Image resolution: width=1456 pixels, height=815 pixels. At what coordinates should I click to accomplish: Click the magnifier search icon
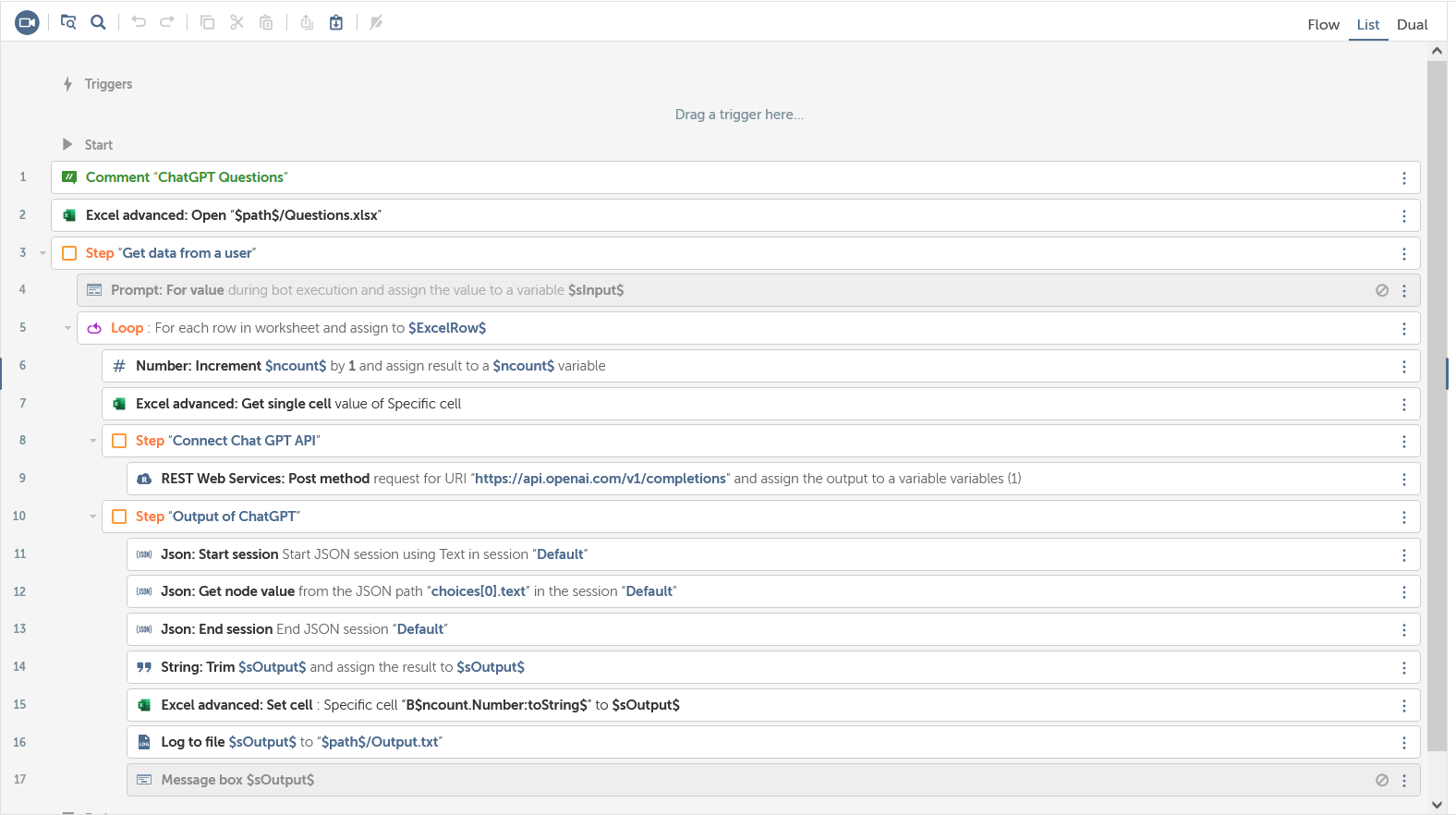[x=98, y=22]
